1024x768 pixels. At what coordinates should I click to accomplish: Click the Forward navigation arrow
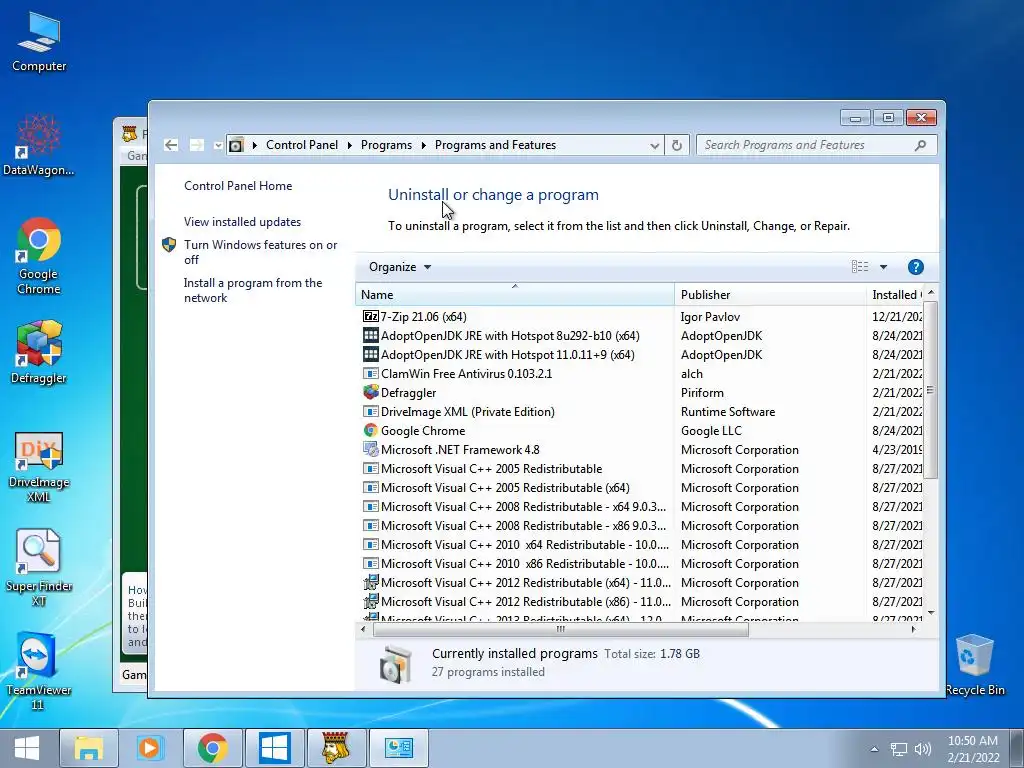coord(197,145)
